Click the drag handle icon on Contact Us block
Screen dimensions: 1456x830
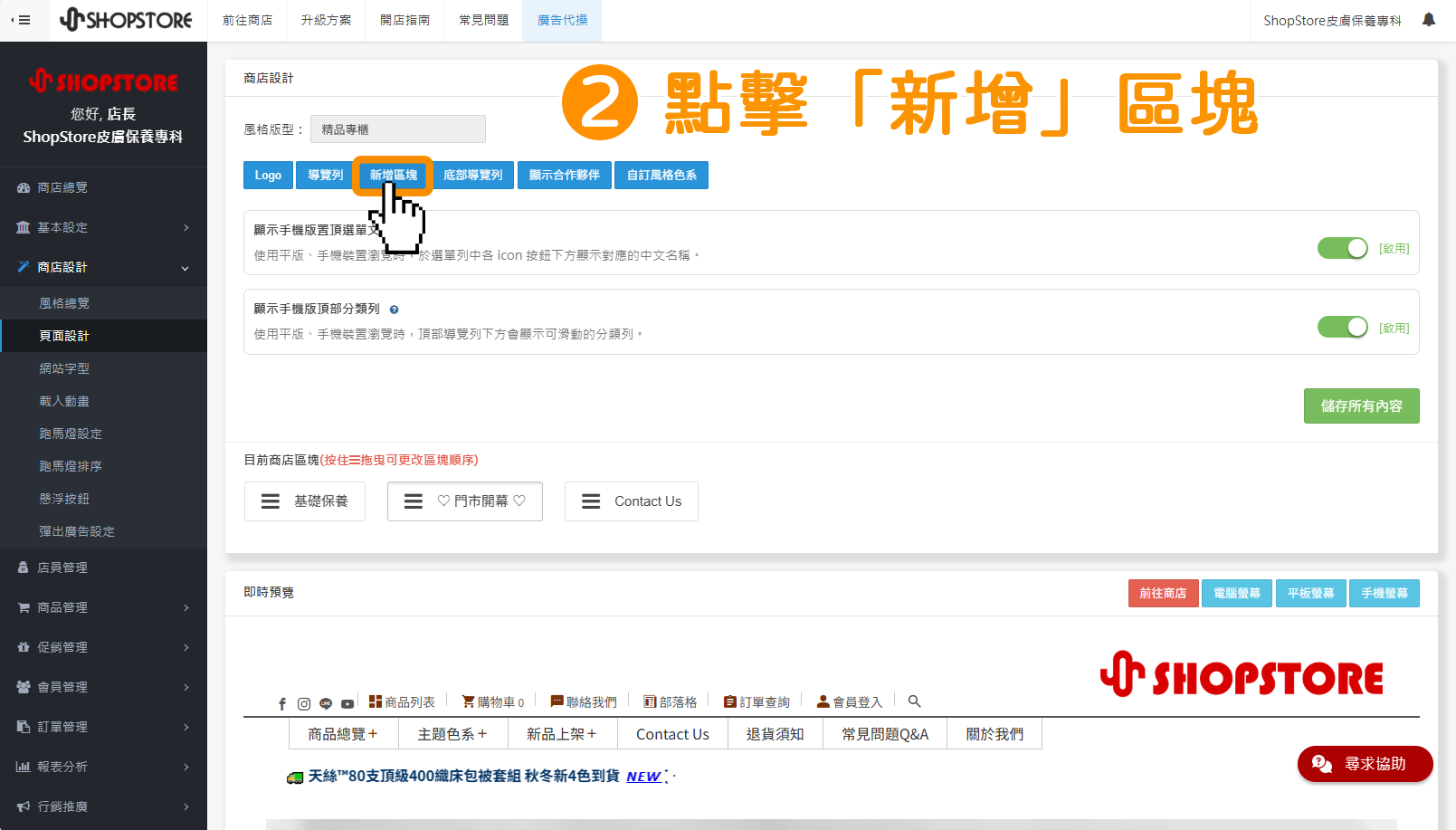tap(591, 501)
